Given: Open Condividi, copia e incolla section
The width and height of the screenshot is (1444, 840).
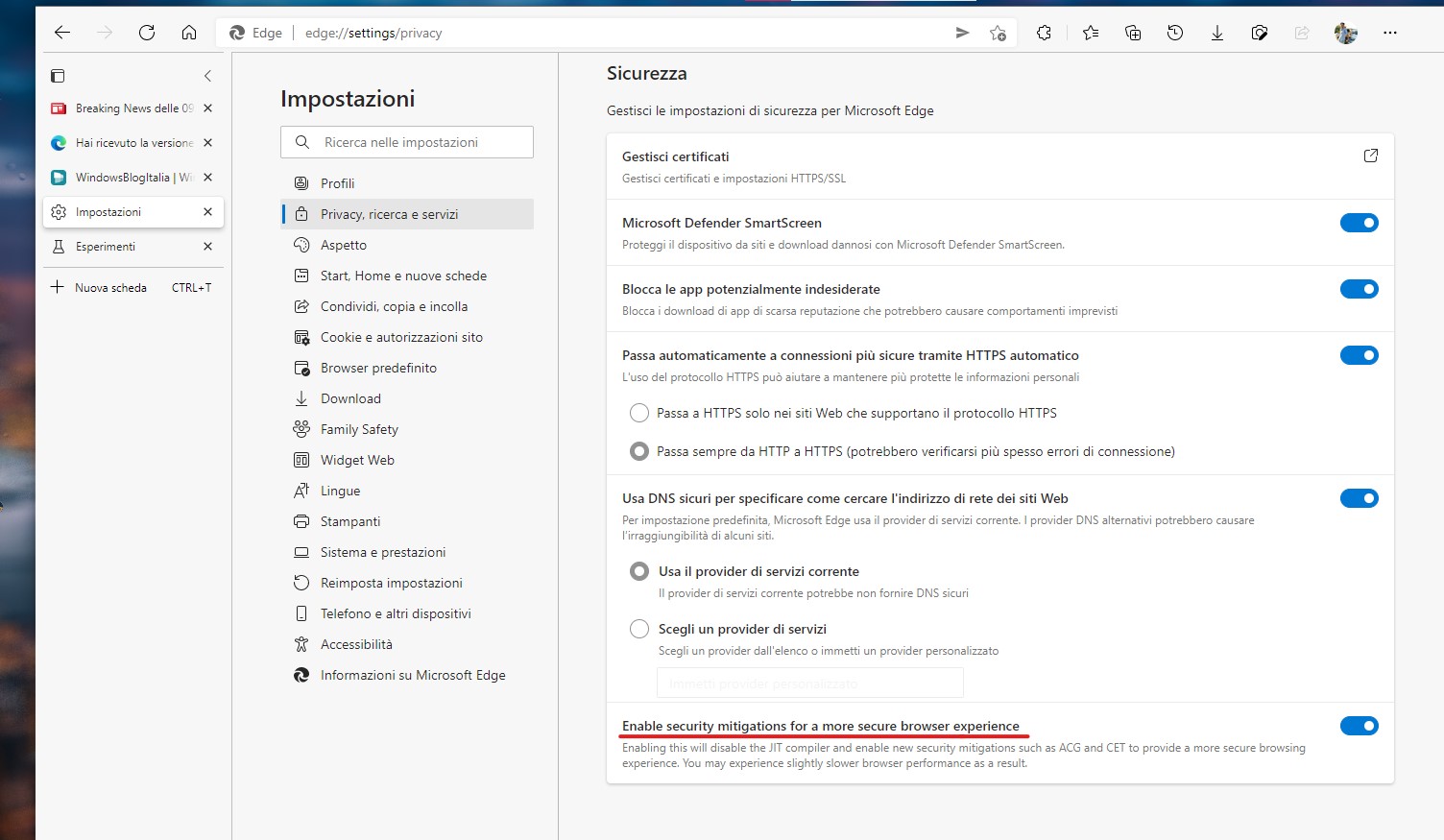Looking at the screenshot, I should tap(407, 306).
